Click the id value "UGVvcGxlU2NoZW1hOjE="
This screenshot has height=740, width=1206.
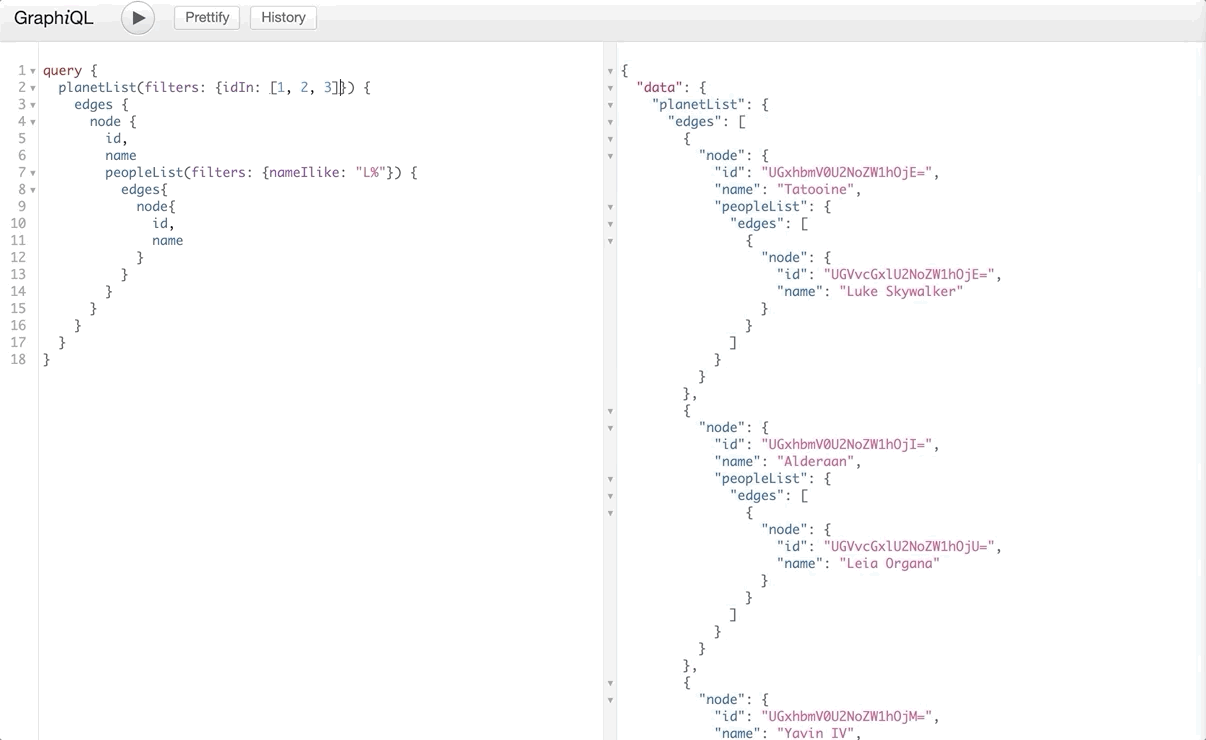[x=909, y=275]
